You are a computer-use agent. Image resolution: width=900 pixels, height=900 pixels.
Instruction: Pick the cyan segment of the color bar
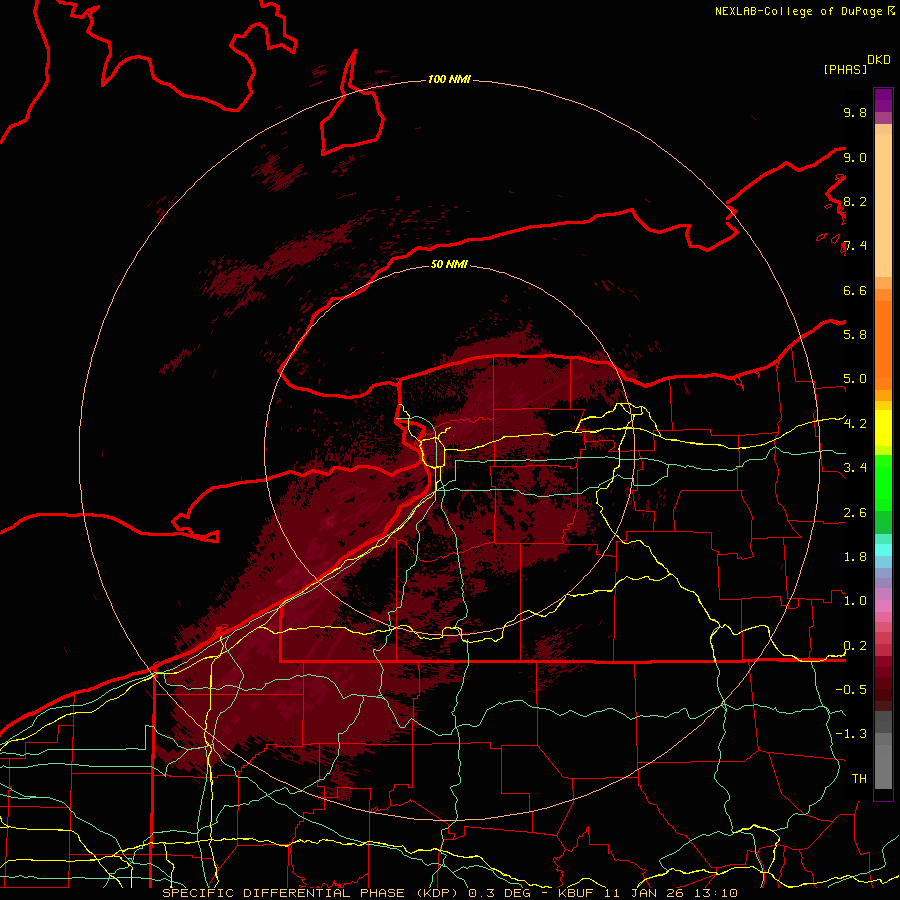tap(883, 550)
